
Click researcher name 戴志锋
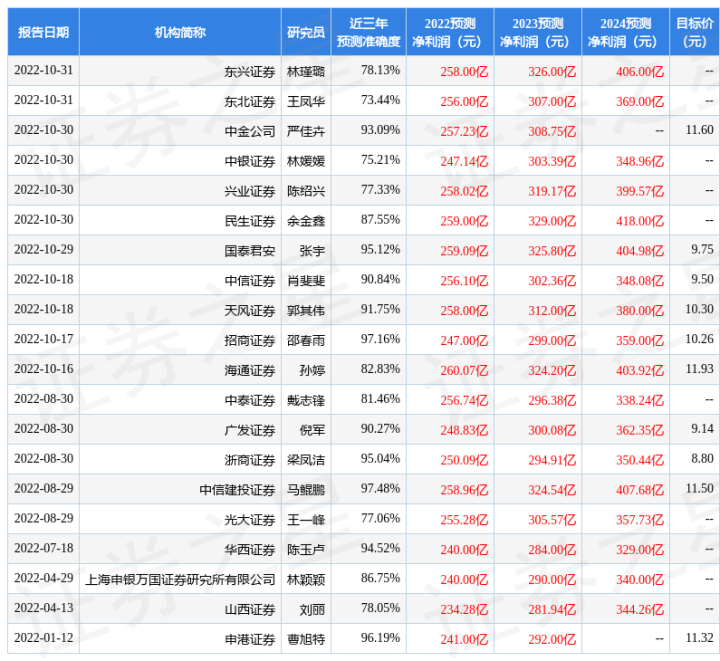click(306, 400)
